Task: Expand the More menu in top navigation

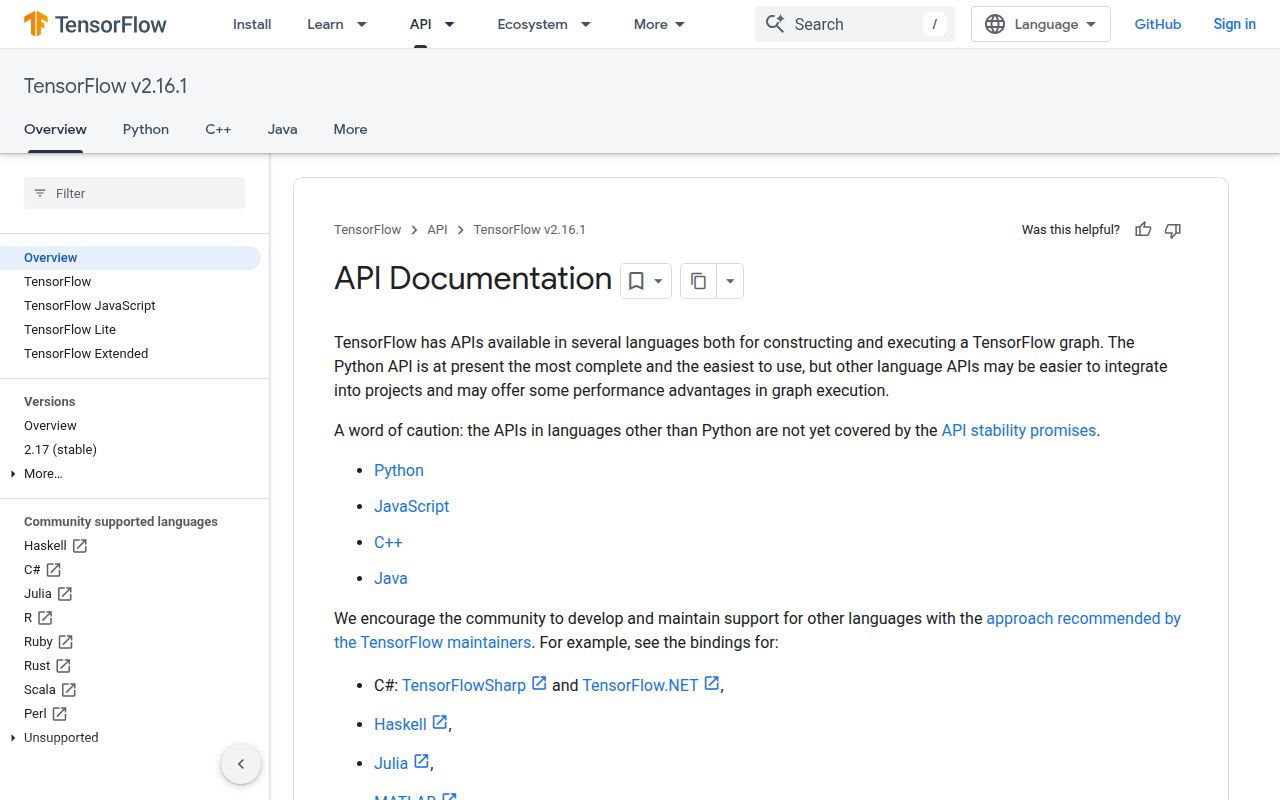Action: 659,24
